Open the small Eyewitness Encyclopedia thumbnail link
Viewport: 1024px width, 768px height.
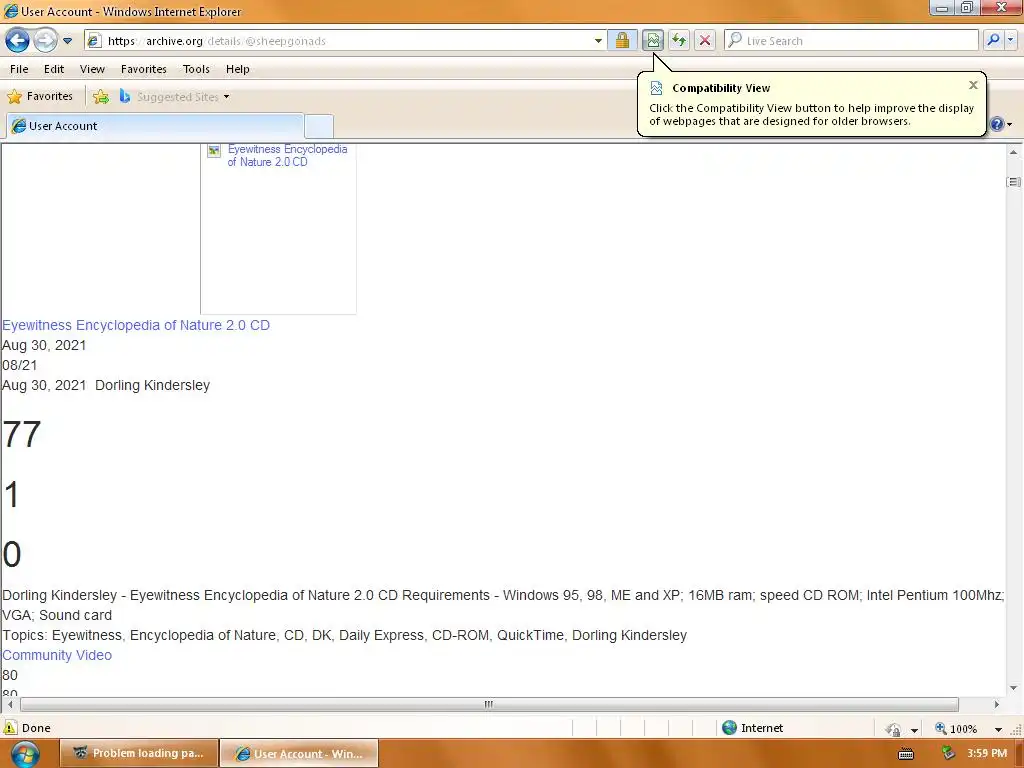(287, 155)
